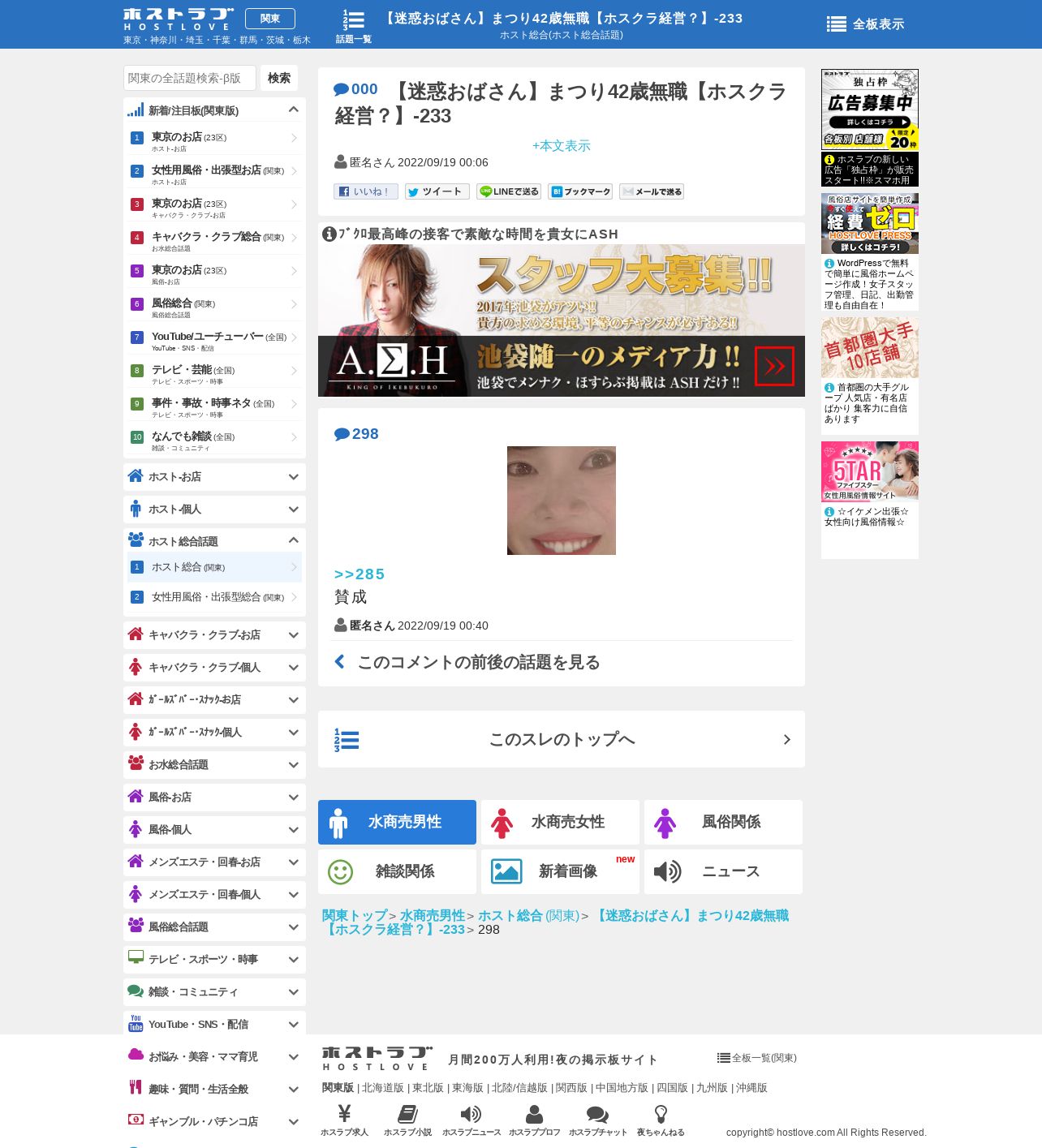Collapse the ホスト総合話題 category
This screenshot has width=1042, height=1148.
(293, 540)
